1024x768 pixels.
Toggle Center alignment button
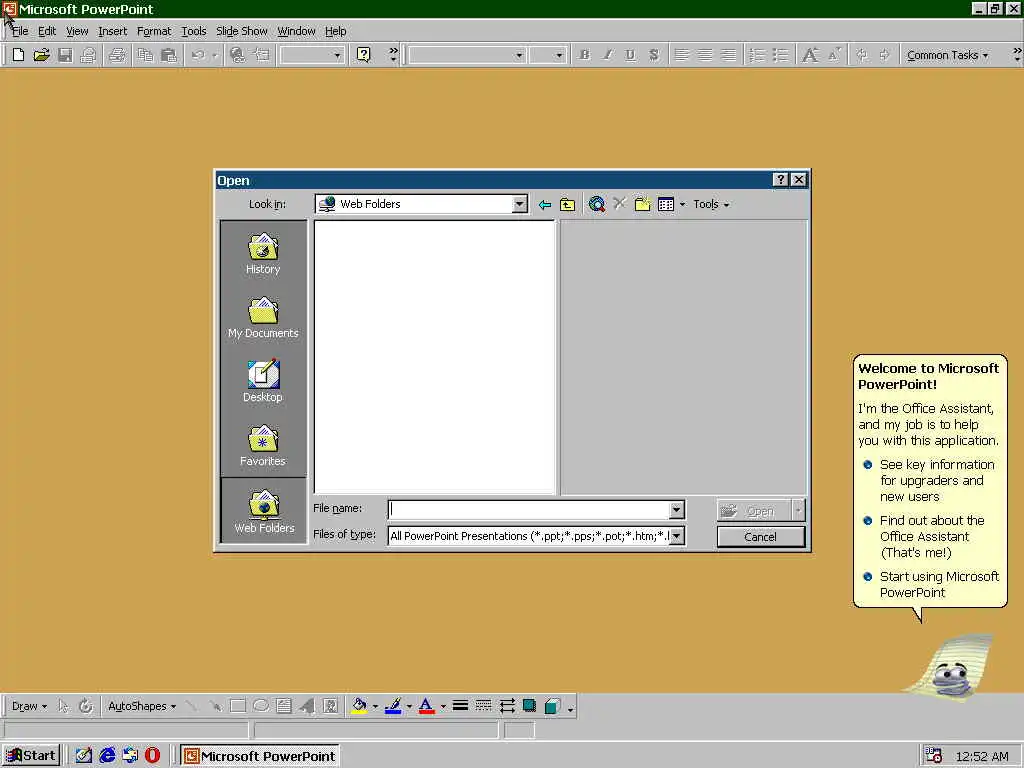click(705, 55)
